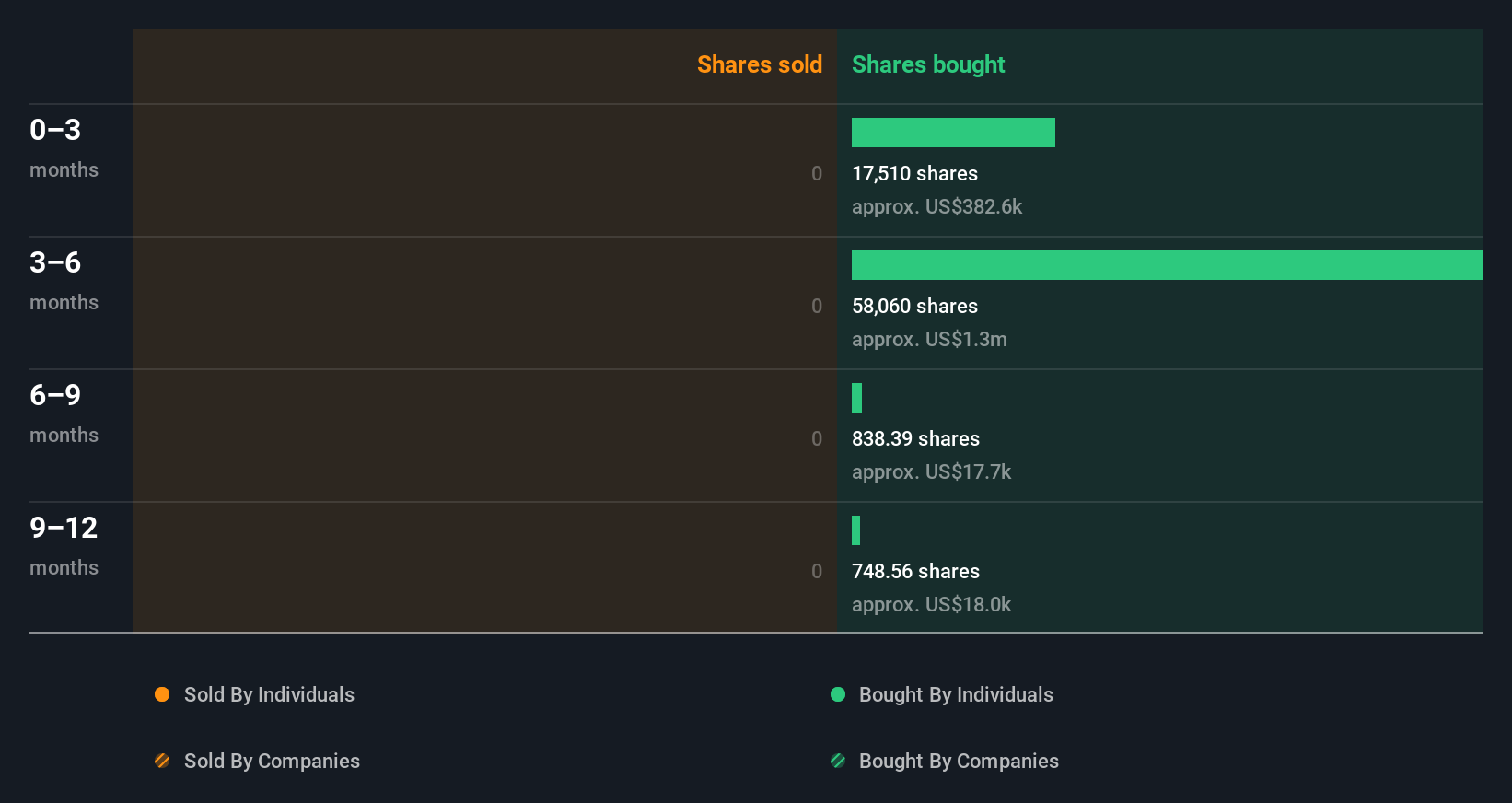Click the orange Sold By Individuals legend dot

pos(162,694)
